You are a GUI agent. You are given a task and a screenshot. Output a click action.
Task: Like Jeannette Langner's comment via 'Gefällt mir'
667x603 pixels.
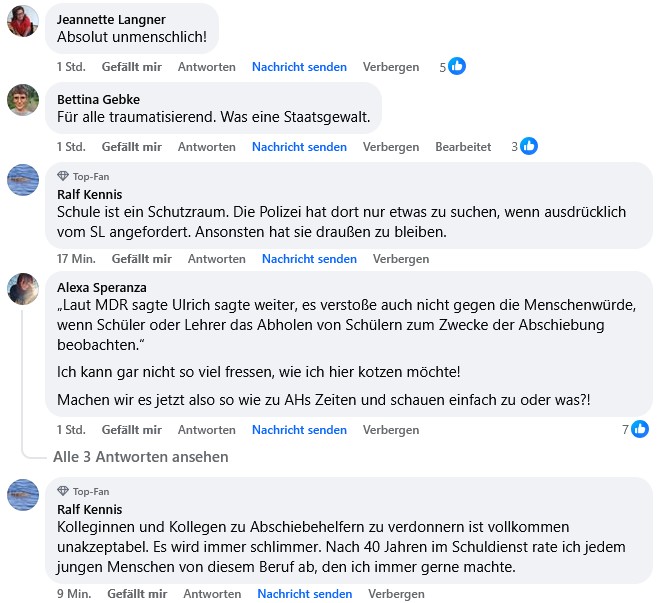(x=131, y=67)
